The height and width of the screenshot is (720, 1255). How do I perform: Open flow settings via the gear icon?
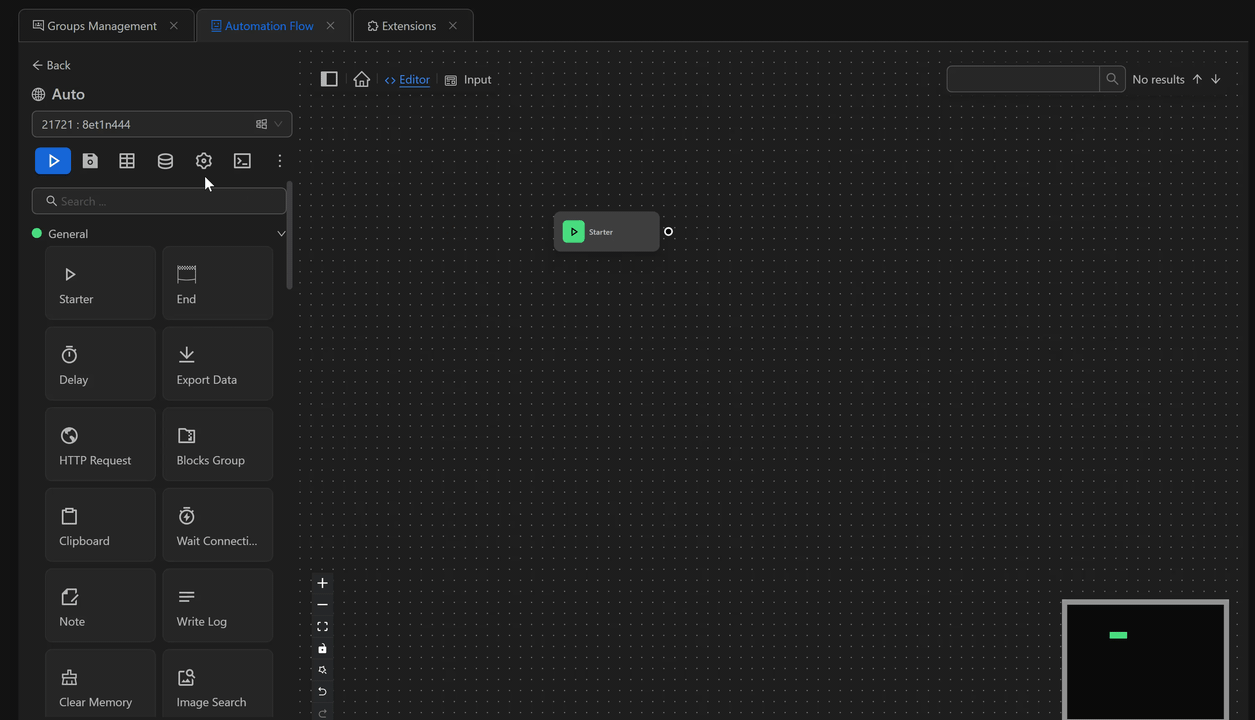203,160
